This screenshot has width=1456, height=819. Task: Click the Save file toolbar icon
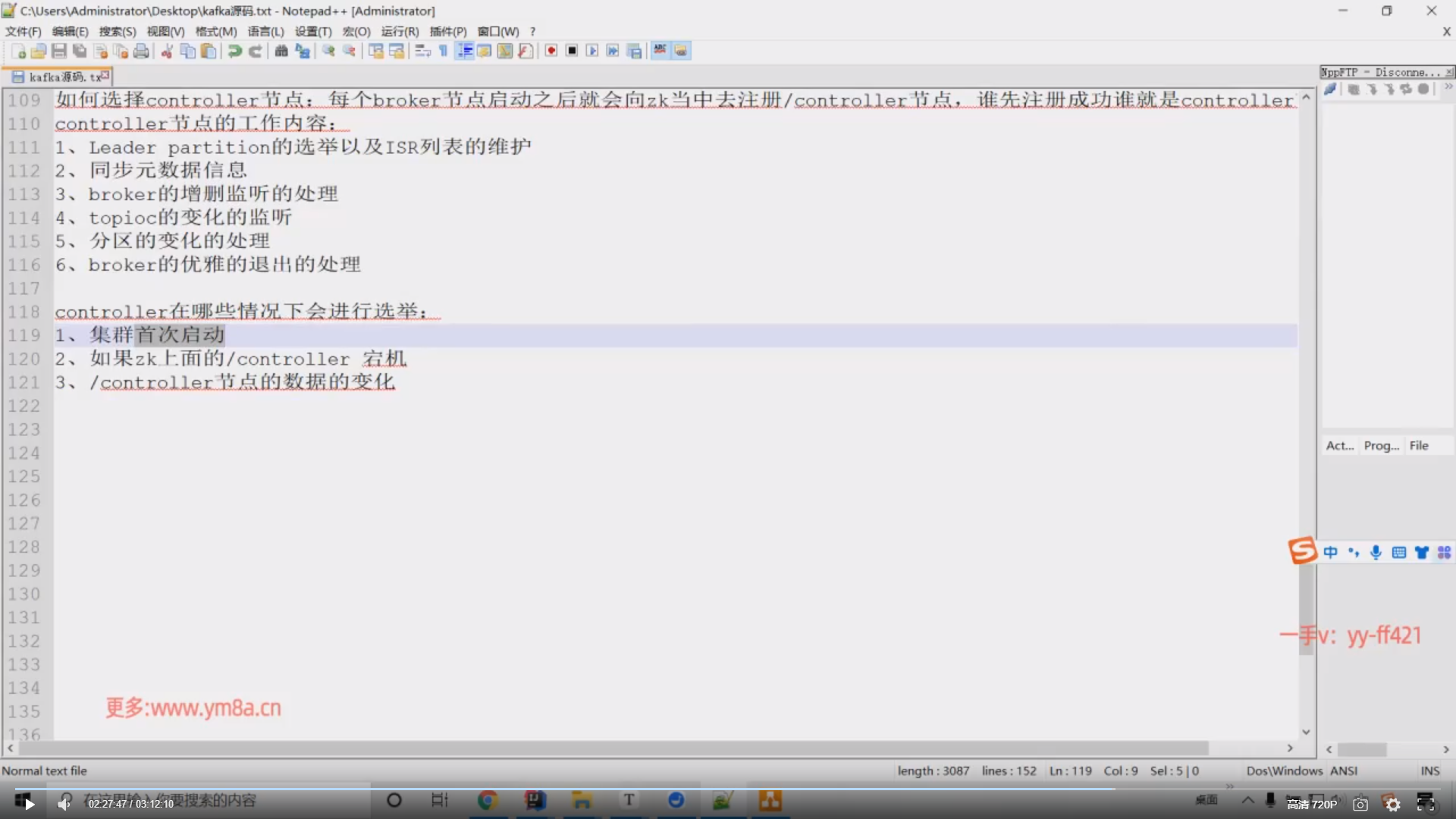pyautogui.click(x=59, y=51)
